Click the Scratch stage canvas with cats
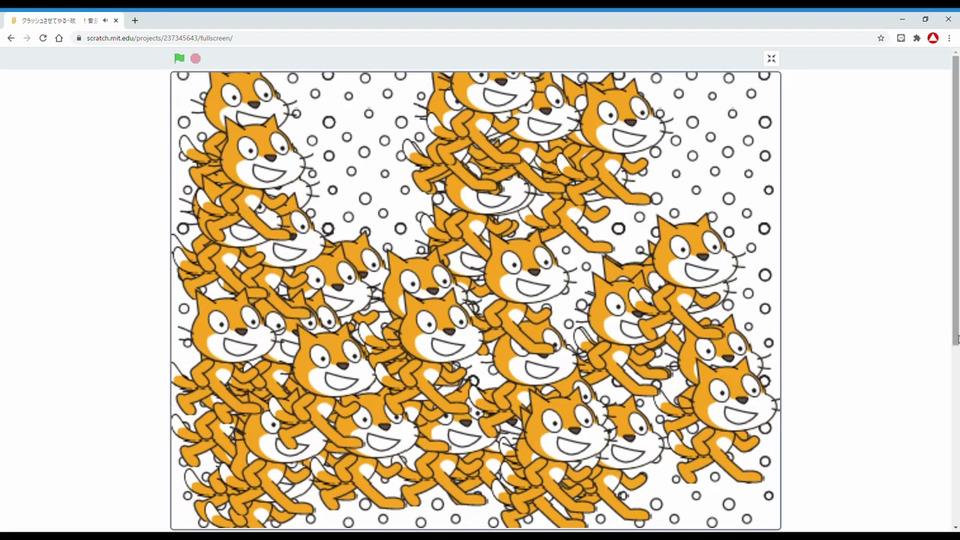Viewport: 960px width, 540px height. (476, 300)
